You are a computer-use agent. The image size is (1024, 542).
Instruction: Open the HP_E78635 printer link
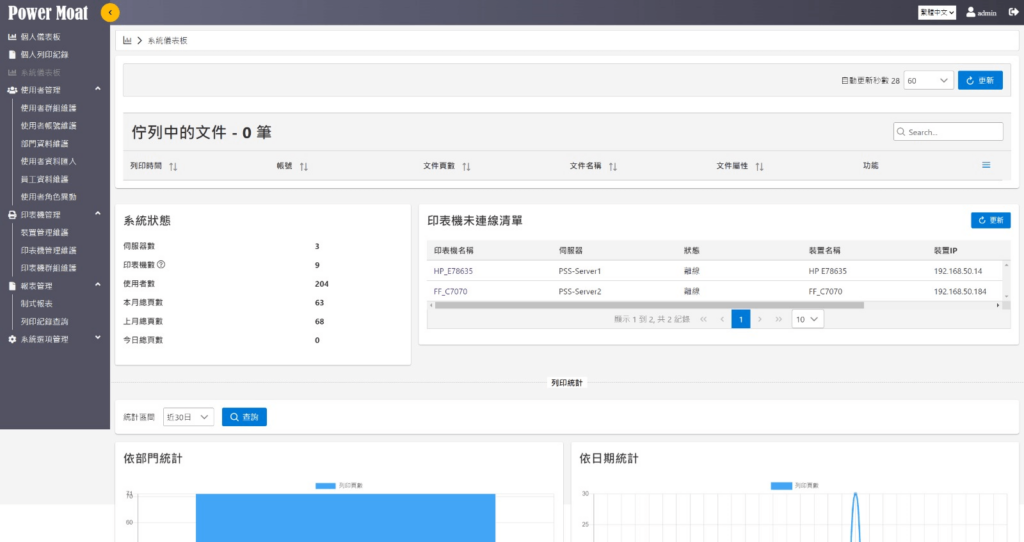tap(453, 271)
